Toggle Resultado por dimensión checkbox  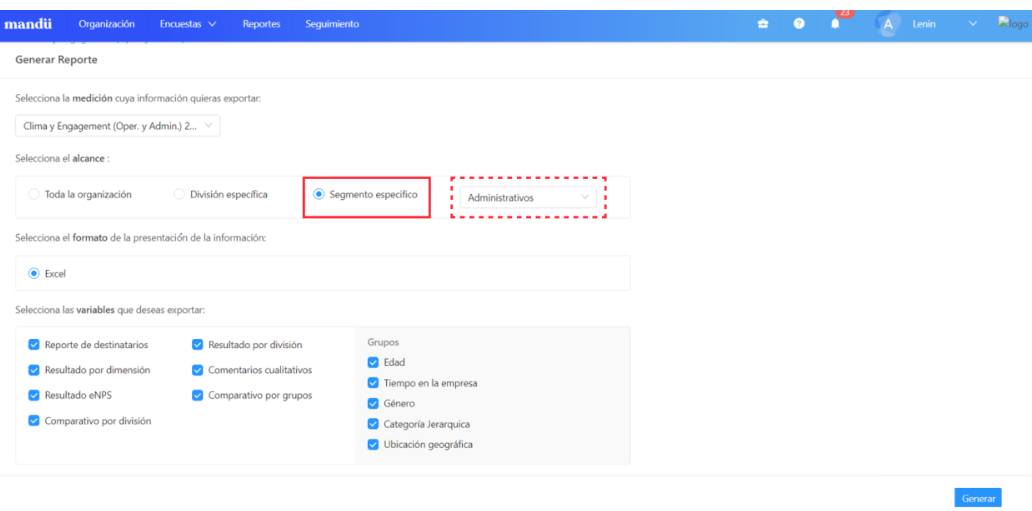tap(34, 370)
